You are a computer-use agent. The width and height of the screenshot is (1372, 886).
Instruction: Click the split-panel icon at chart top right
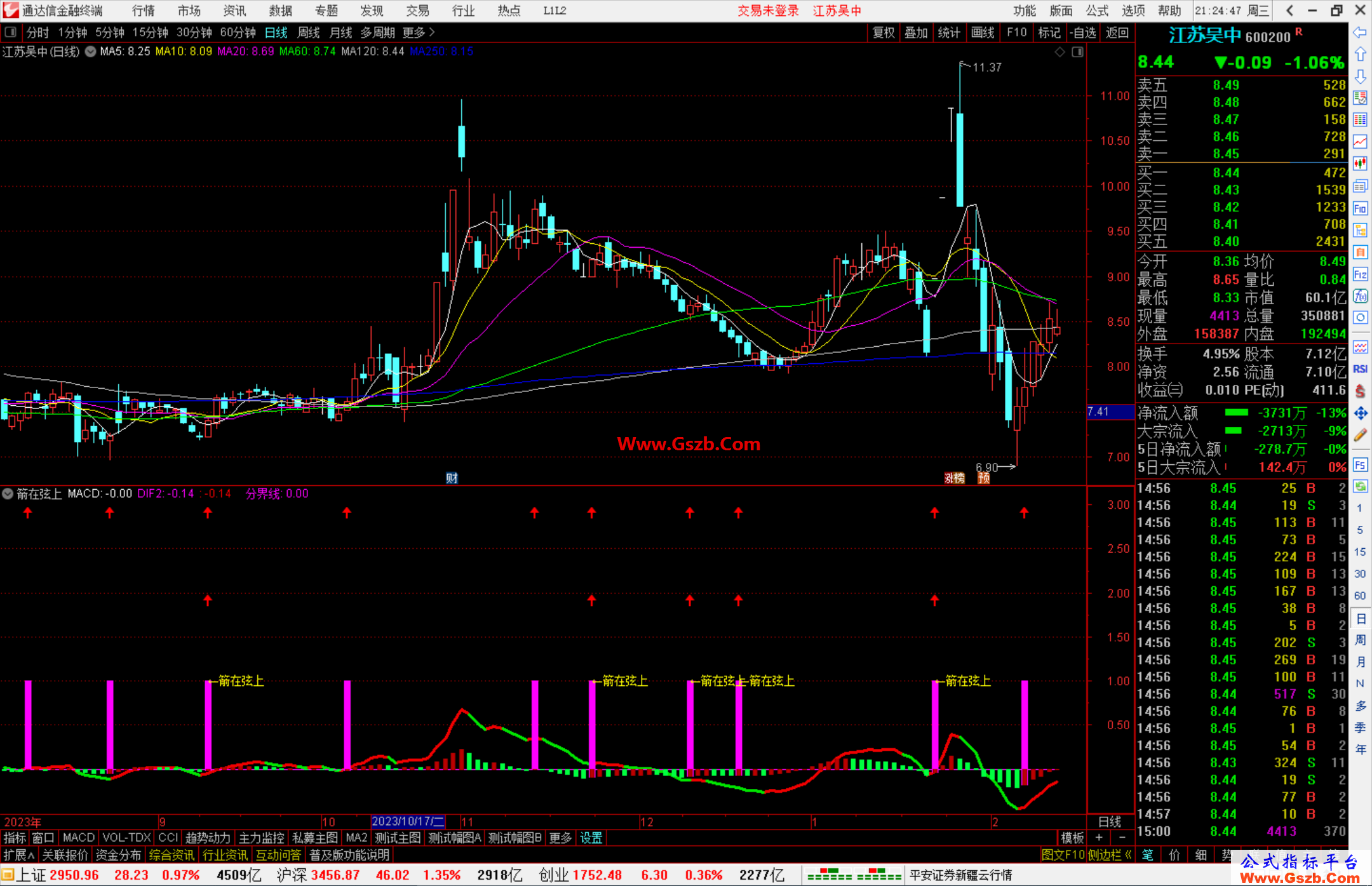[1077, 52]
